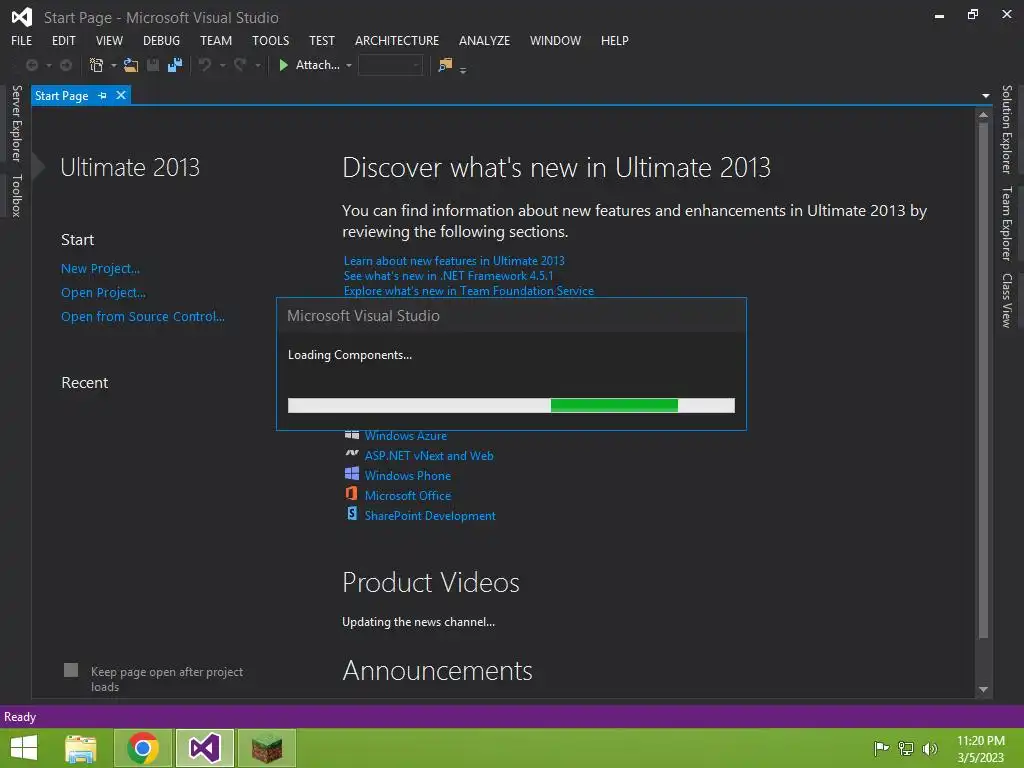Image resolution: width=1024 pixels, height=768 pixels.
Task: Pin the Start Page tab
Action: click(x=103, y=95)
